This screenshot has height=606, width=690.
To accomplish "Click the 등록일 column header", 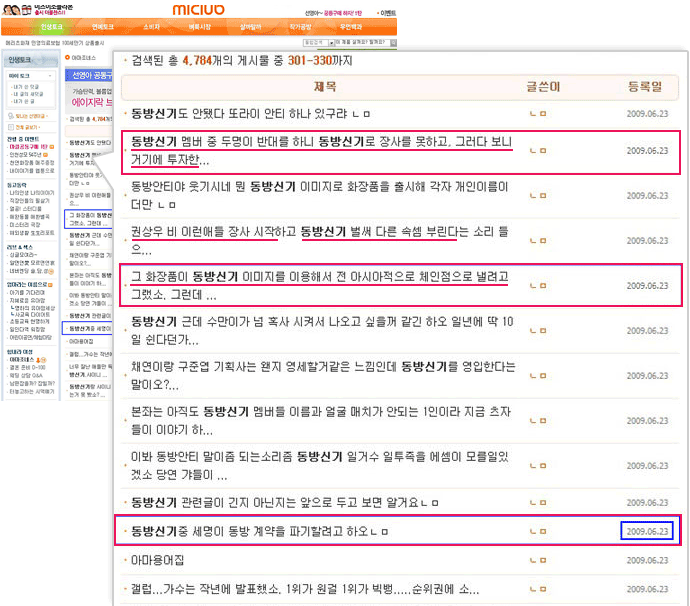I will point(646,89).
